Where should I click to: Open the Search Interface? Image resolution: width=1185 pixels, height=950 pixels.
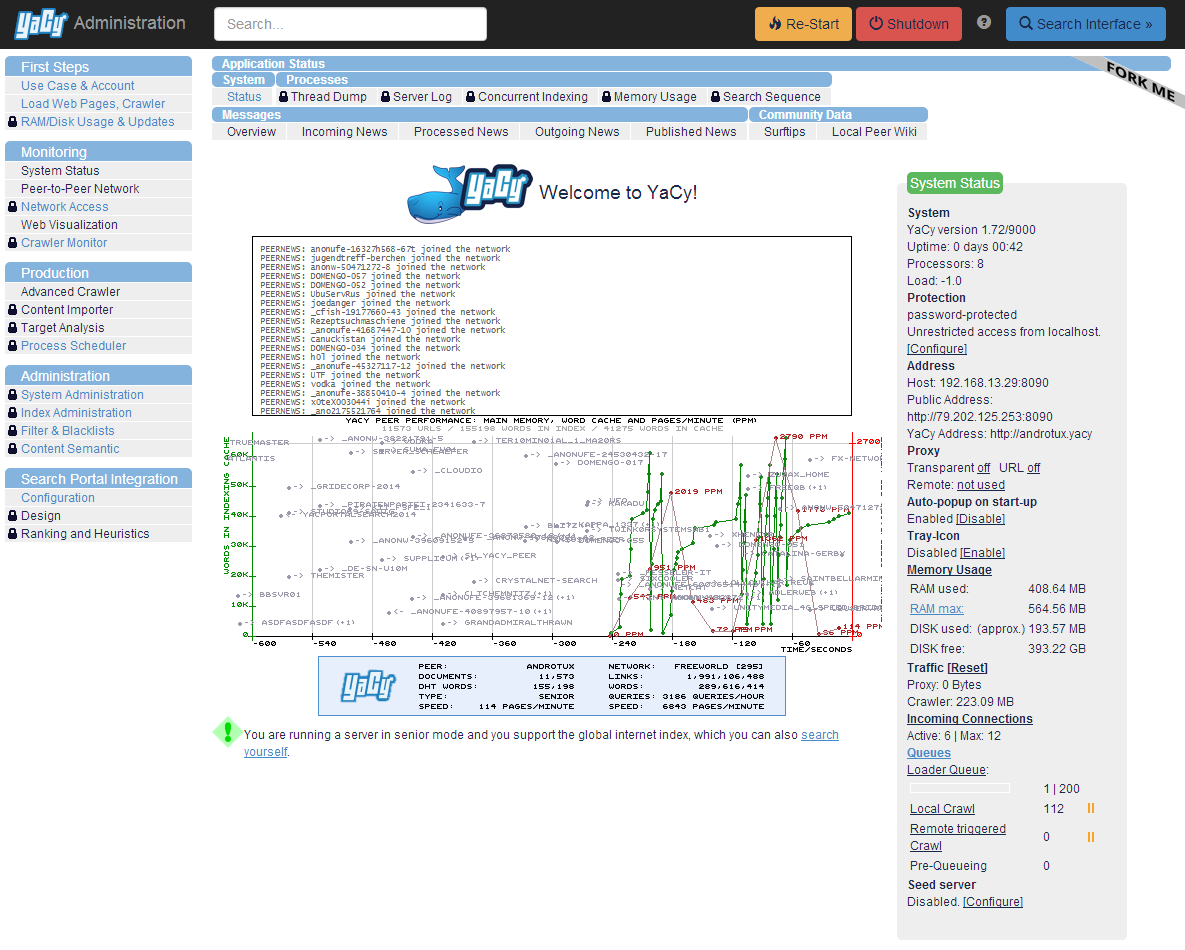(x=1085, y=24)
